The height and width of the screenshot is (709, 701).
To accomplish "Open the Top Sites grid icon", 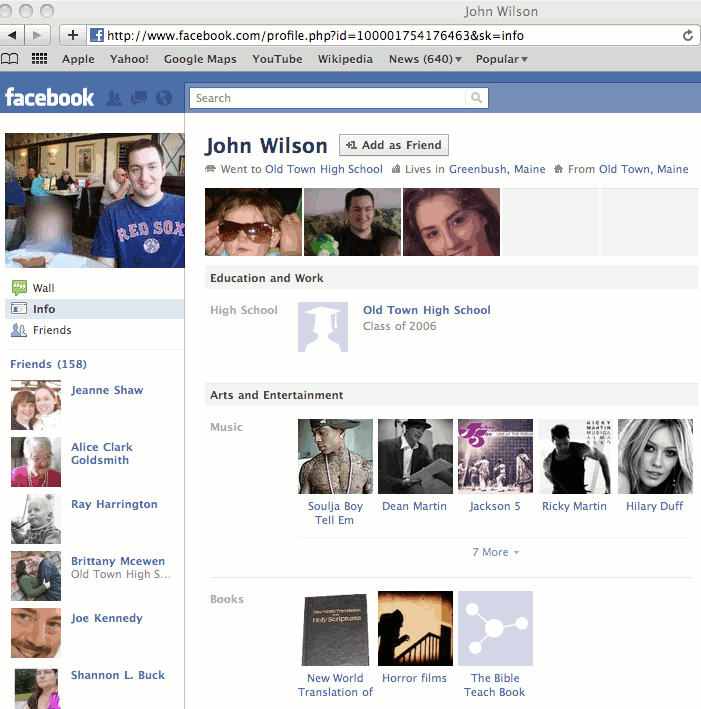I will tap(39, 59).
